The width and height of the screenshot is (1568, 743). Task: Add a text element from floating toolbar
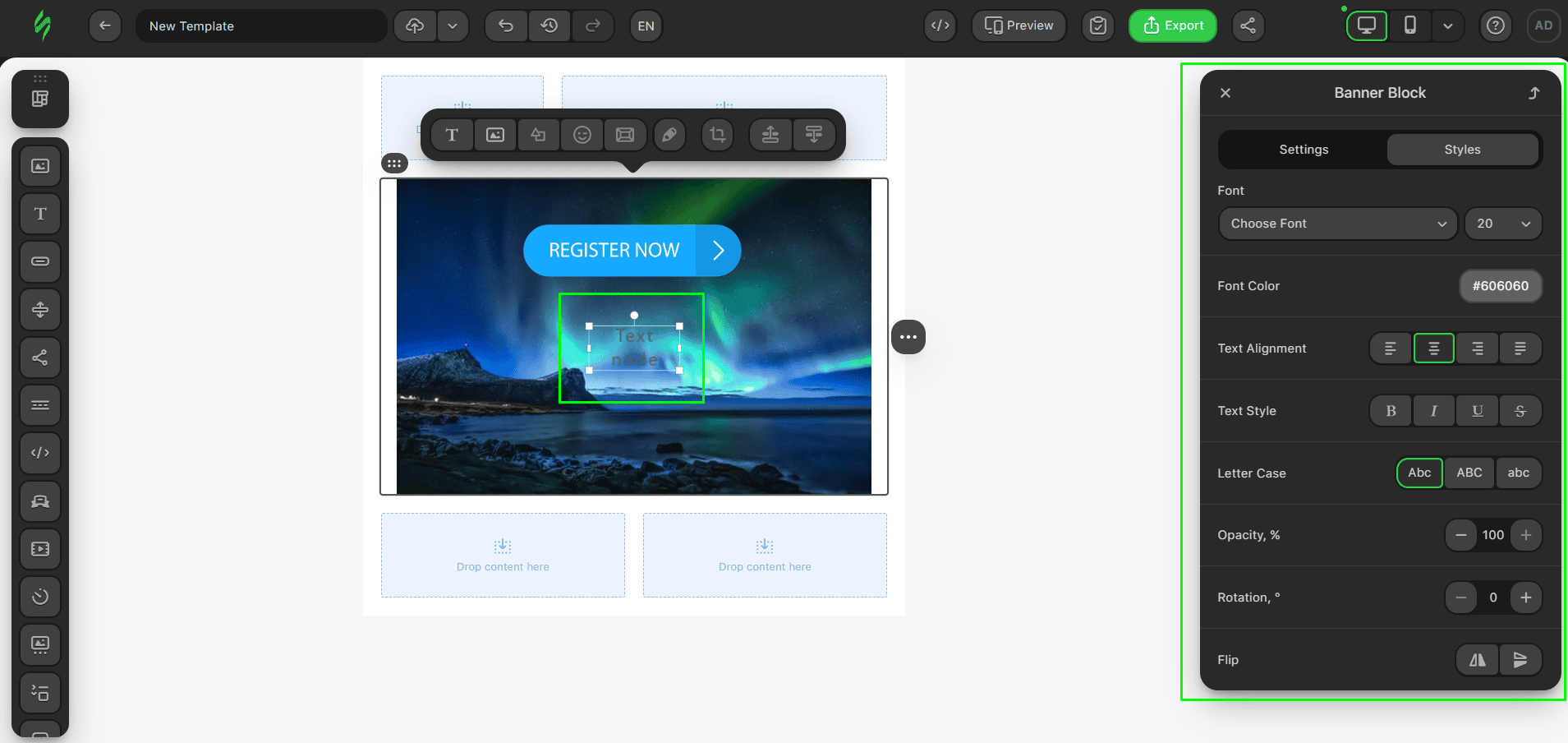(x=452, y=135)
